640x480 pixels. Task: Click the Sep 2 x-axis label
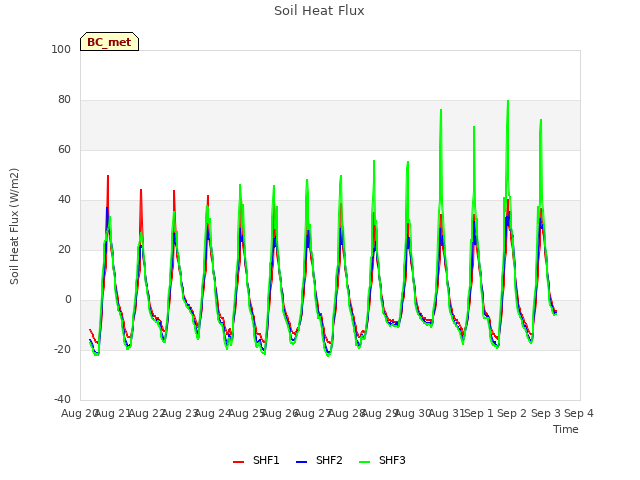513,413
